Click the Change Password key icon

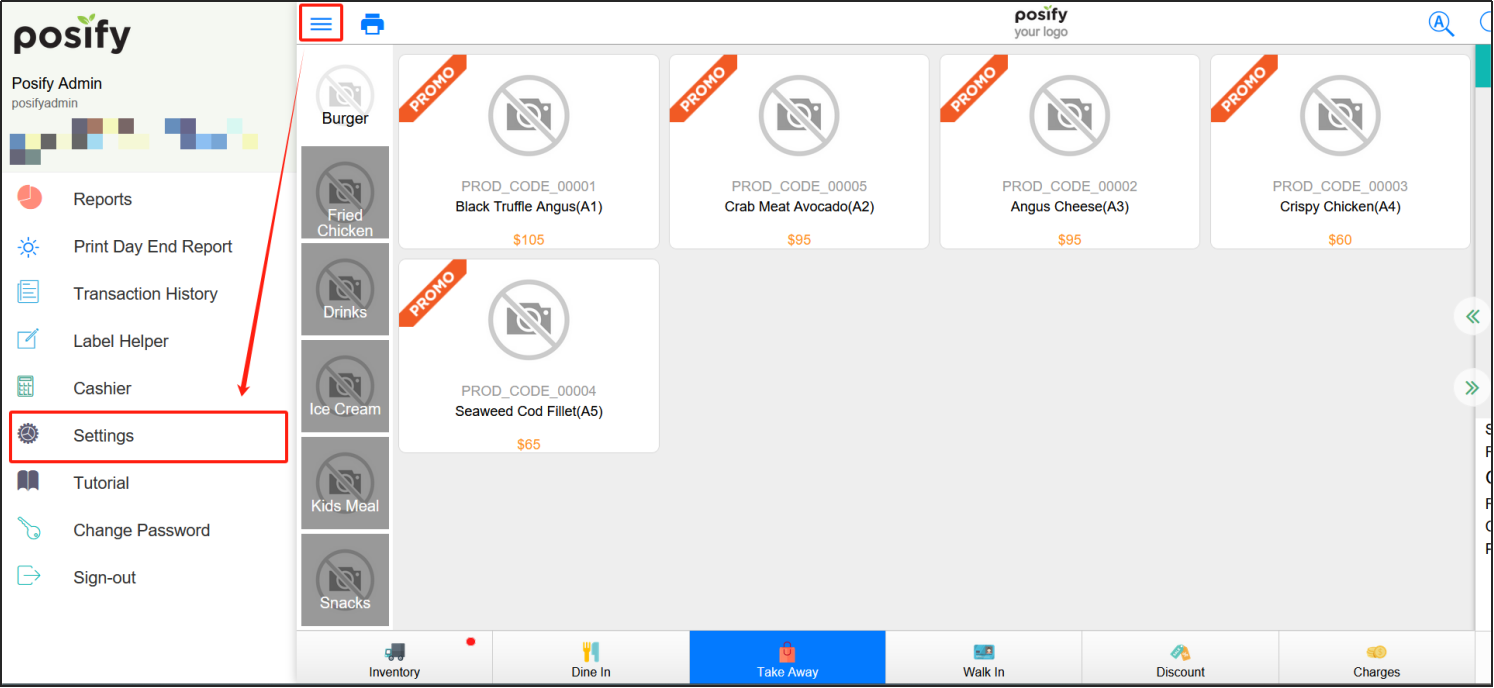tap(29, 528)
